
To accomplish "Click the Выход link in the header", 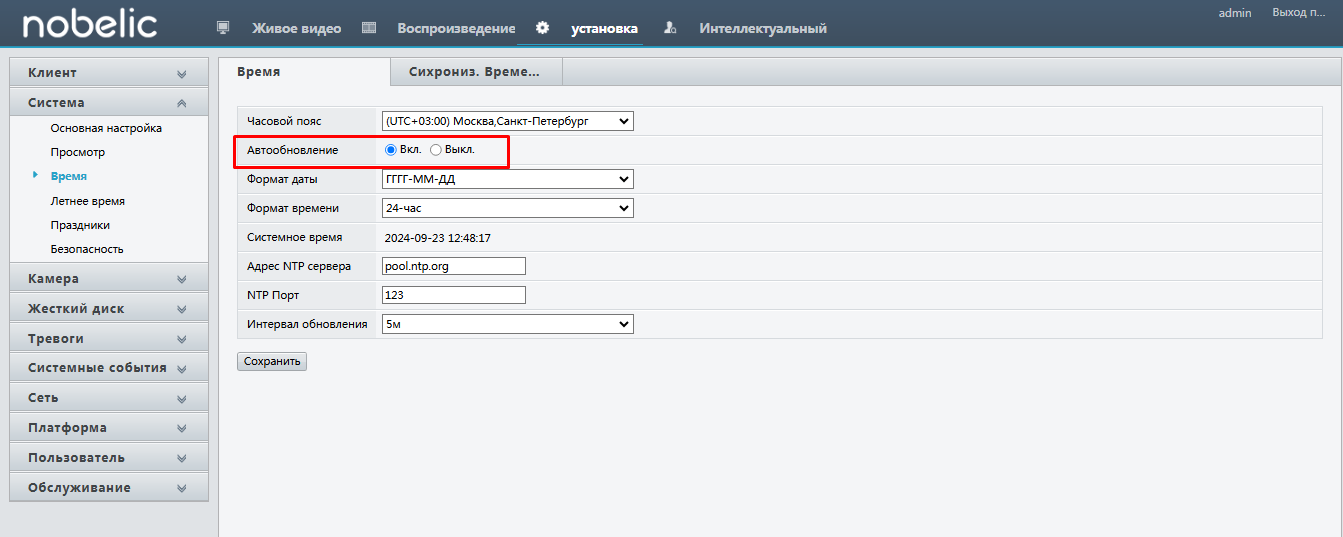I will tap(1298, 12).
